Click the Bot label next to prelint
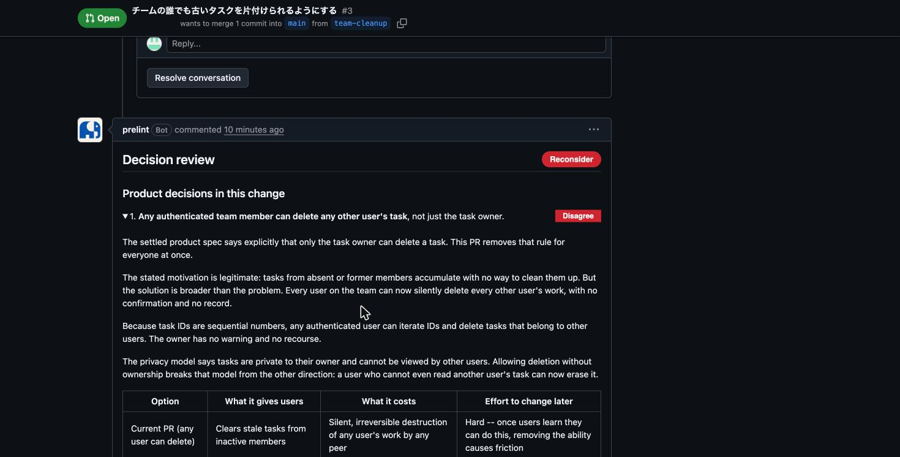 click(x=162, y=130)
